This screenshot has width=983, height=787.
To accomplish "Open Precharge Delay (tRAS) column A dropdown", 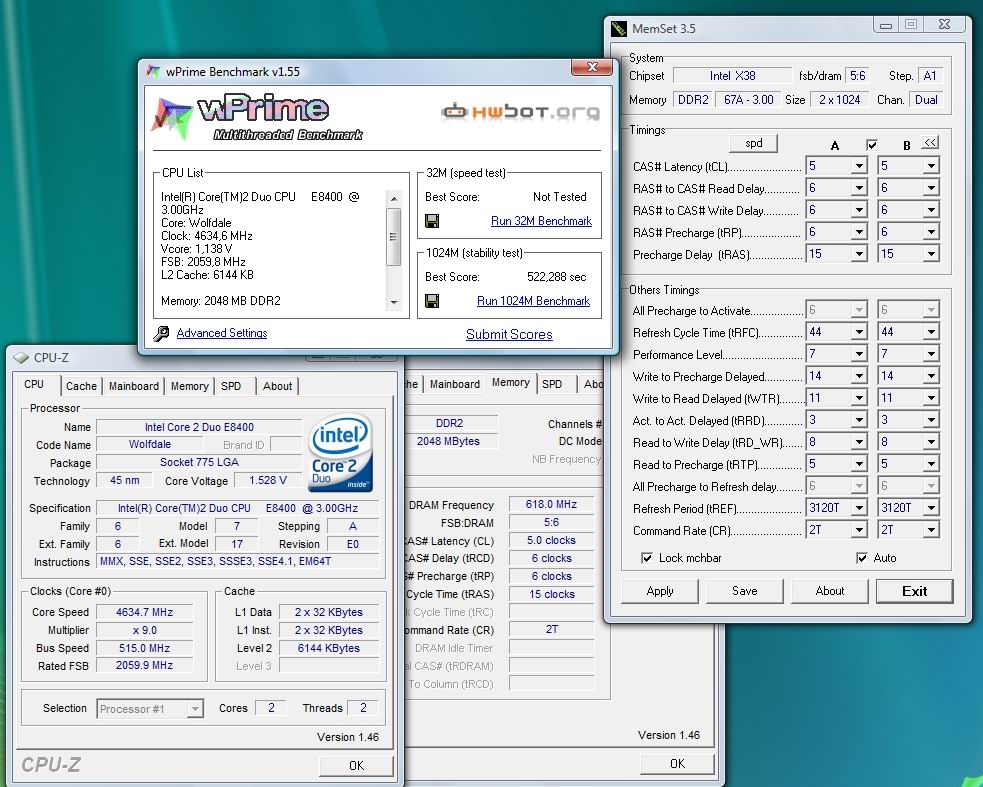I will [859, 254].
